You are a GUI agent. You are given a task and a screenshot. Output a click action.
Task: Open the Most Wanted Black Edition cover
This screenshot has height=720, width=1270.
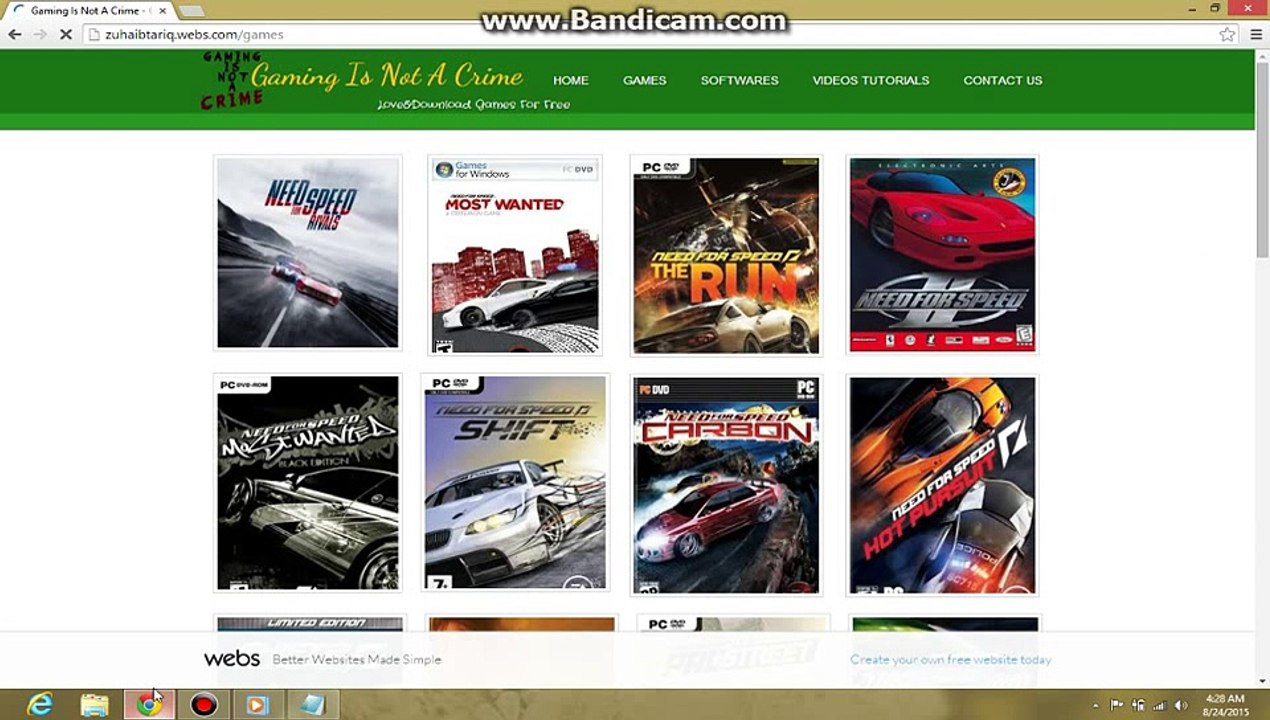[308, 483]
